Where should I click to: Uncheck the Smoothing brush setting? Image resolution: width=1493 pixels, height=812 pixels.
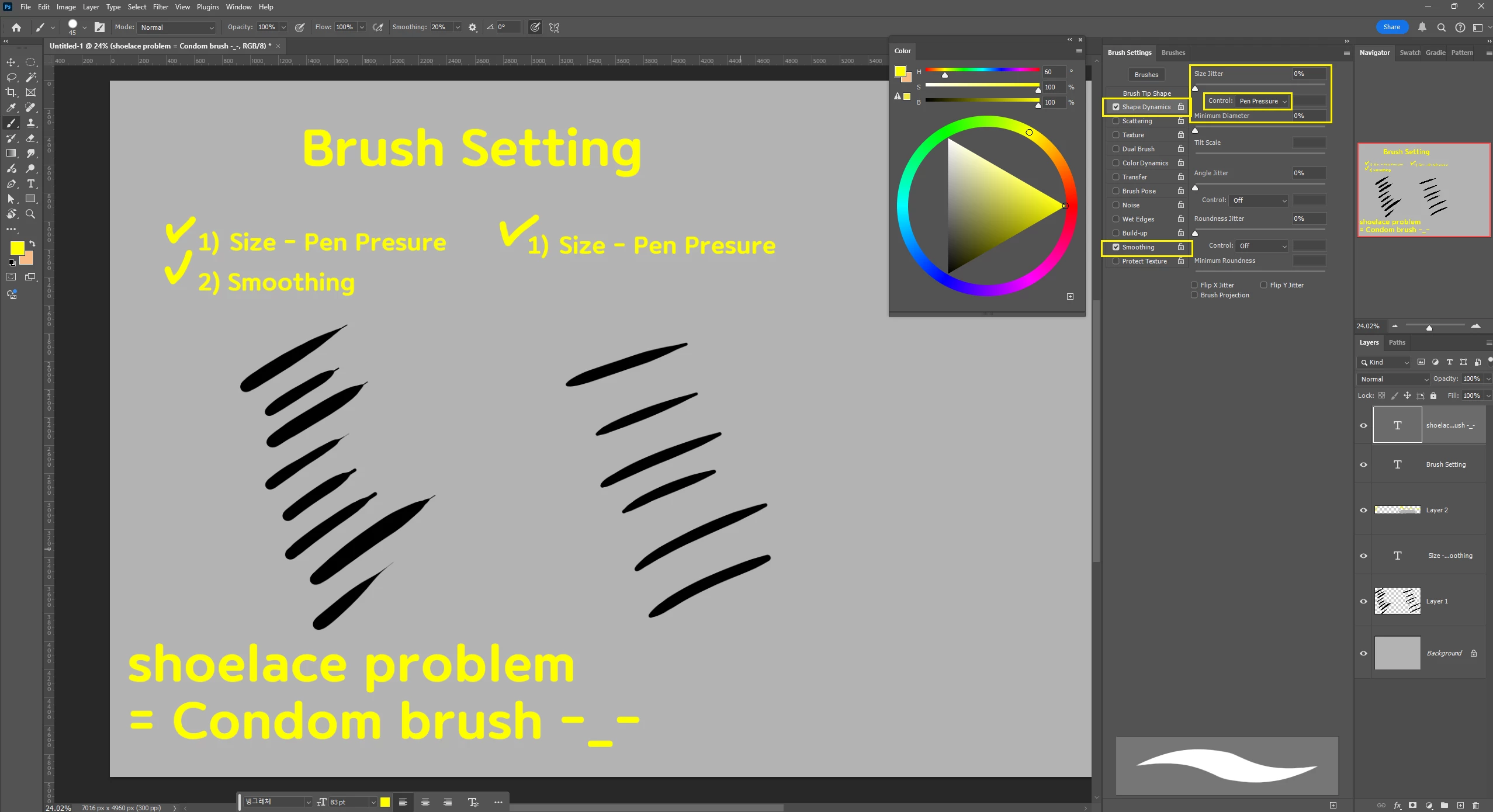click(1116, 247)
